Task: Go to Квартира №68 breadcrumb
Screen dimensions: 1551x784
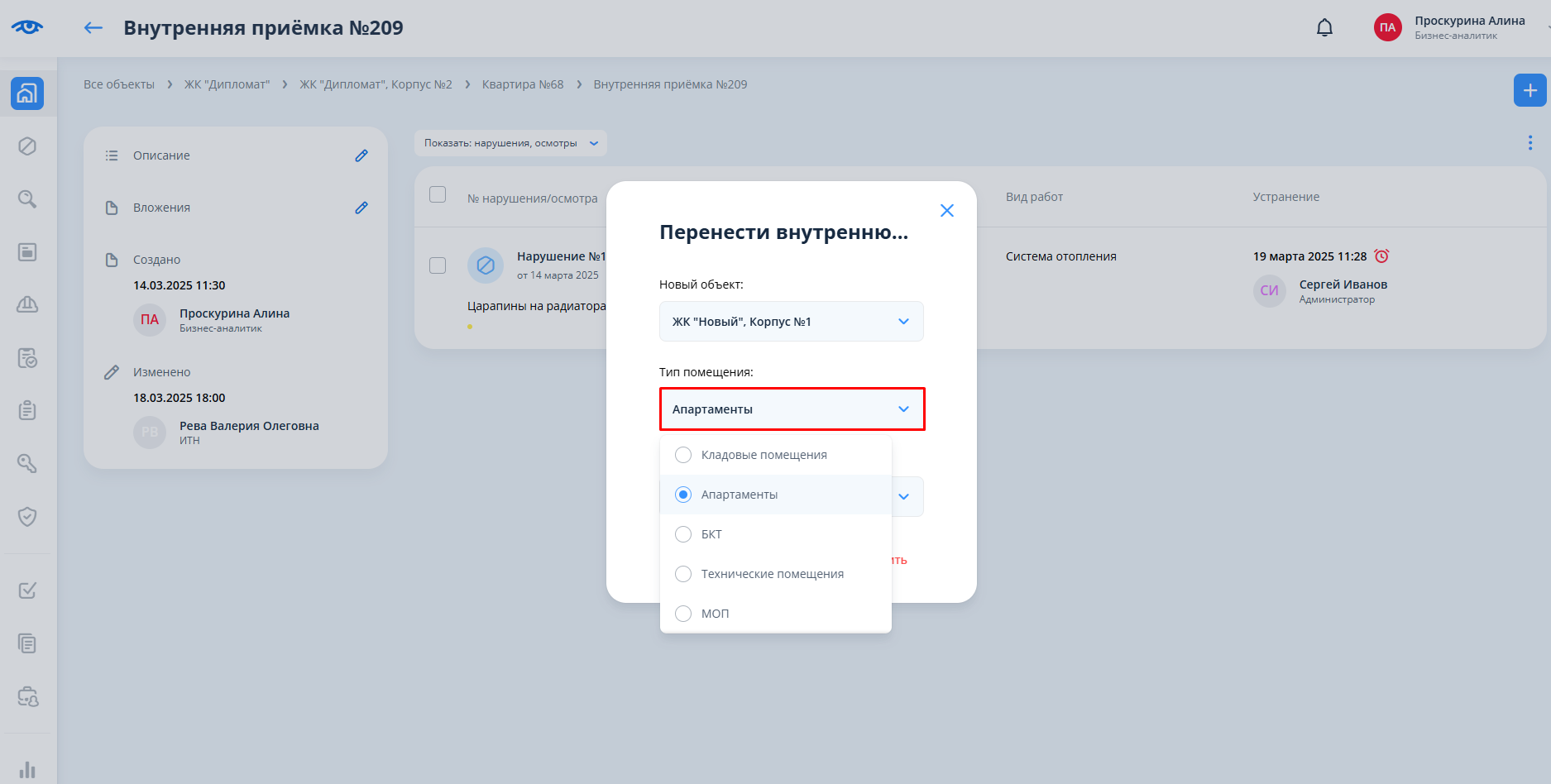Action: tap(522, 84)
